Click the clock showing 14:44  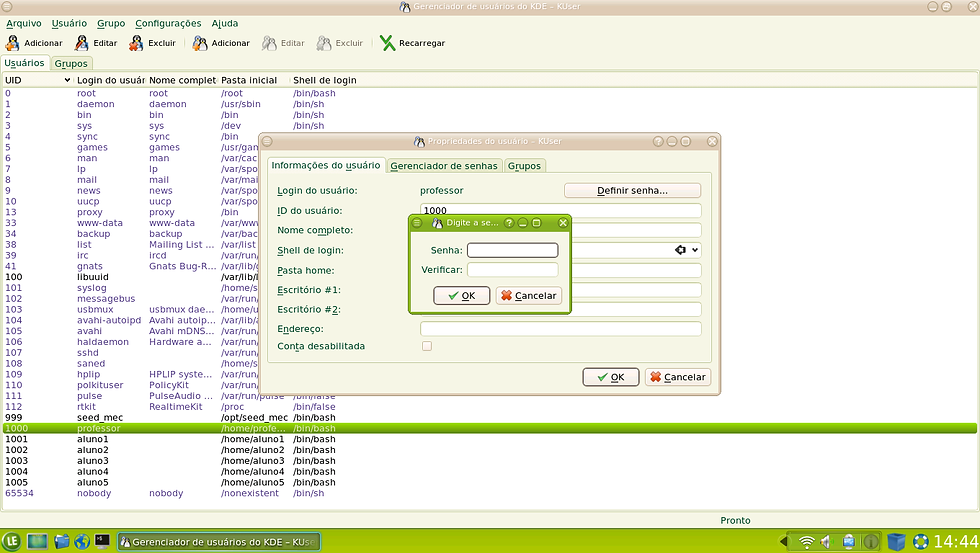(956, 541)
